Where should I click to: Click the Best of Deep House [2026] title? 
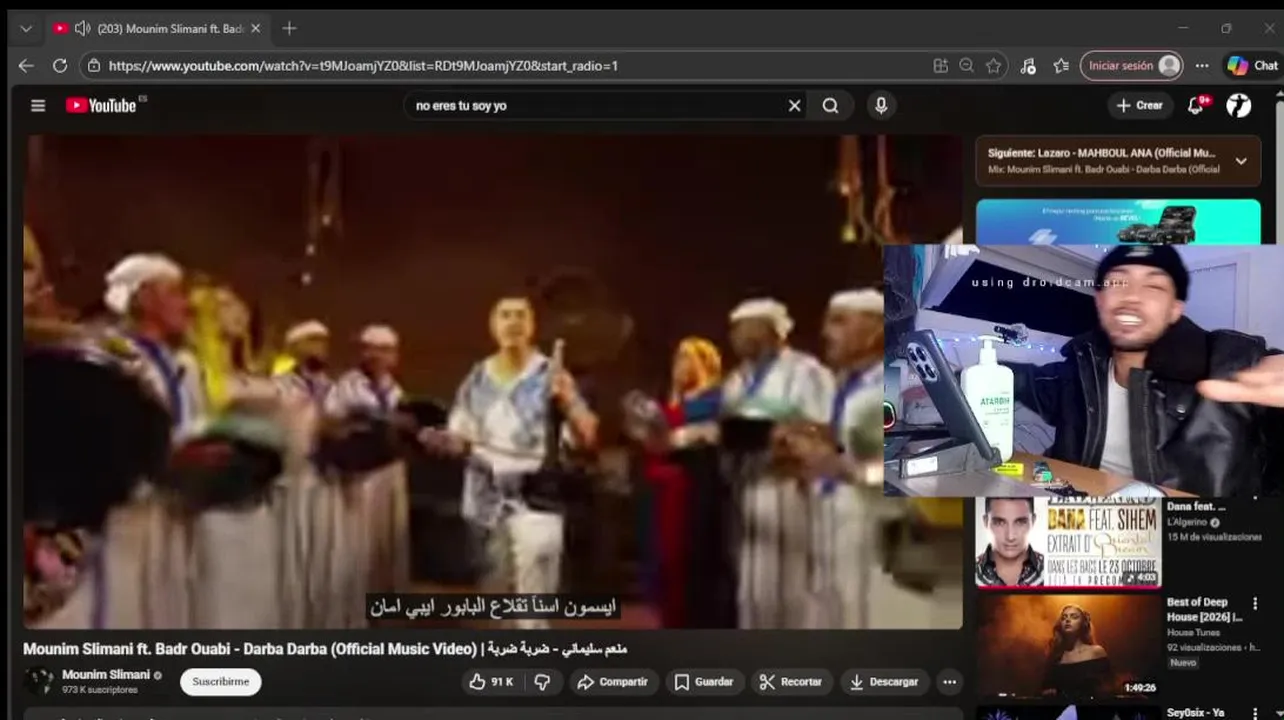[1204, 609]
